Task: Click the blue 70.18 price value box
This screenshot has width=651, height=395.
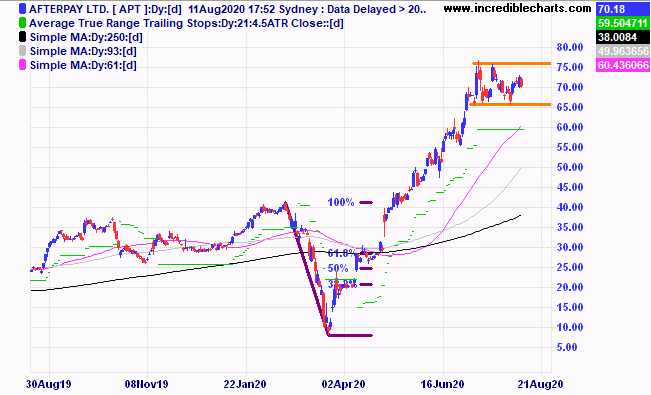Action: [x=622, y=9]
